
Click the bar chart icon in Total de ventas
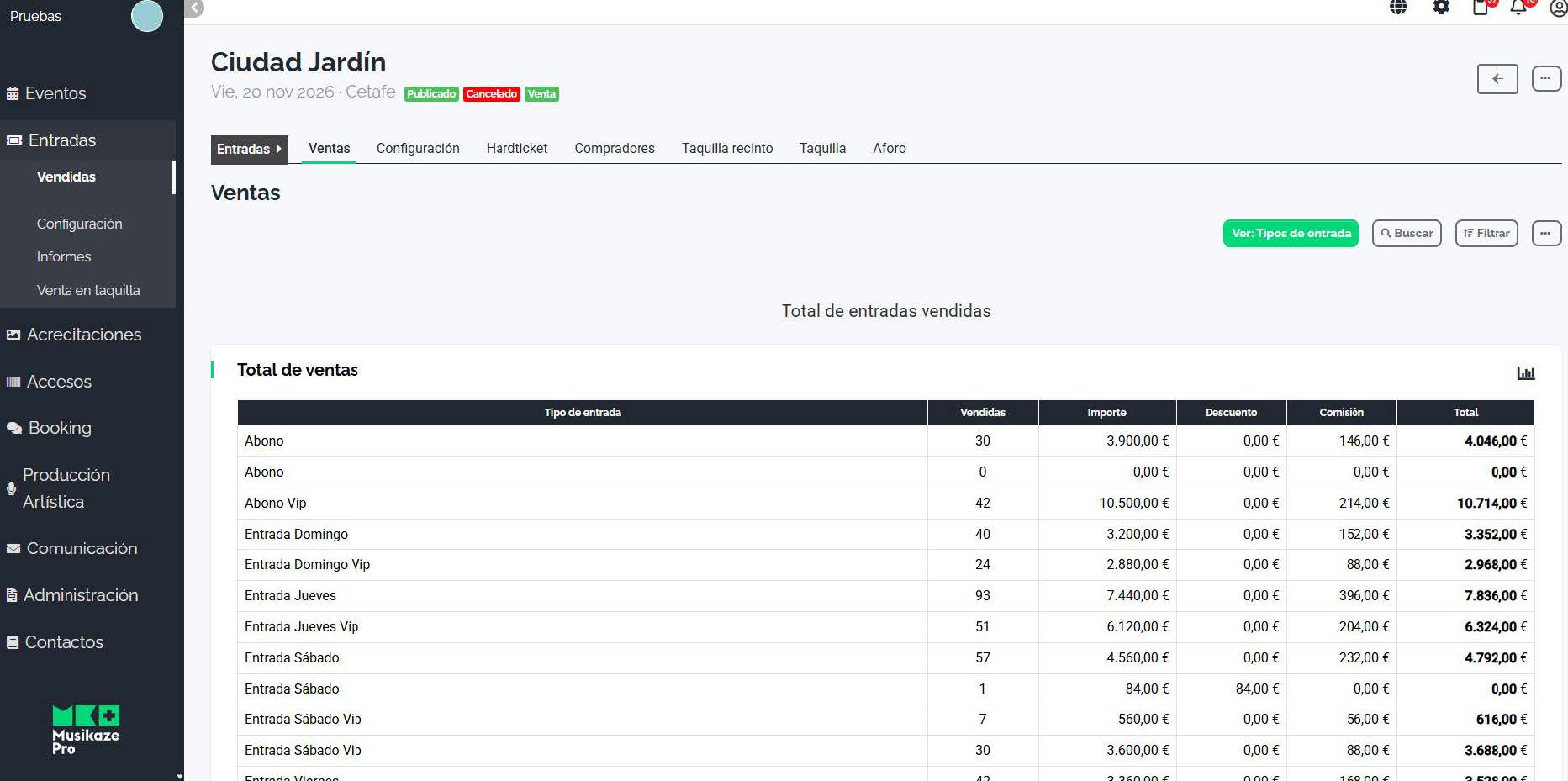(x=1525, y=372)
